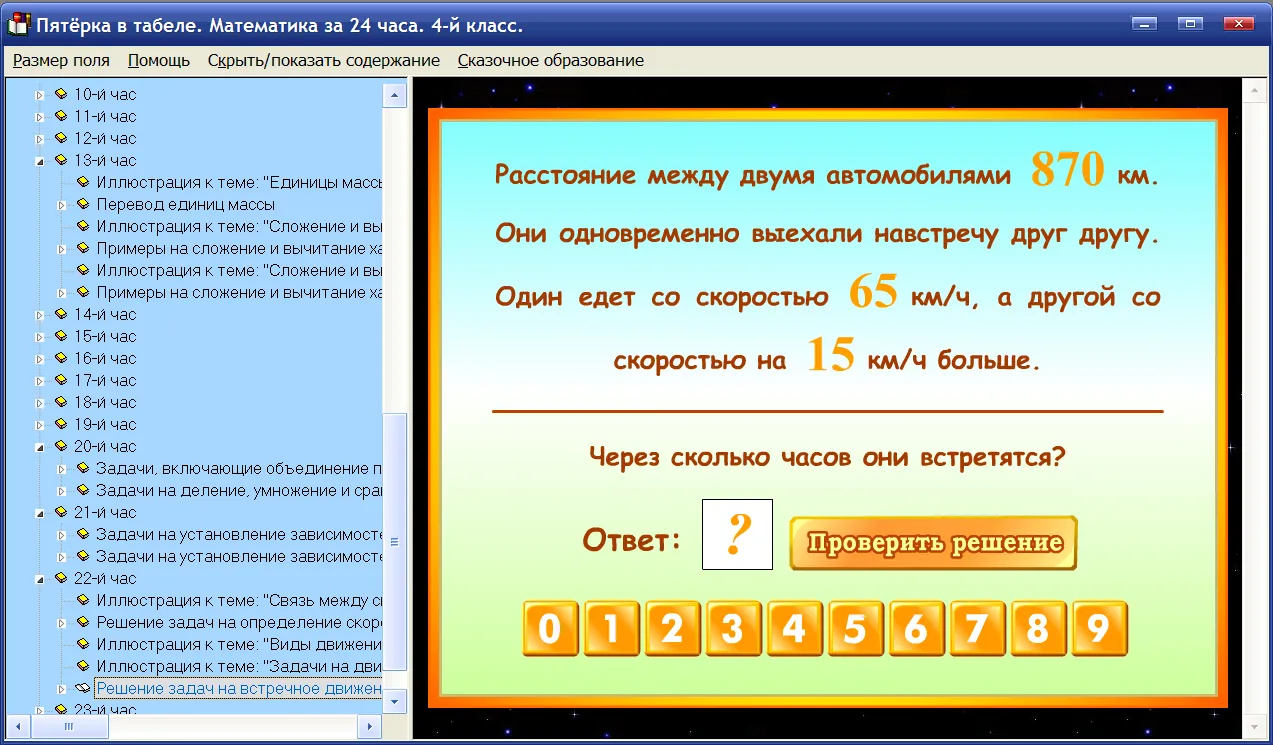Click the answer box with question mark
The width and height of the screenshot is (1273, 745).
tap(737, 534)
